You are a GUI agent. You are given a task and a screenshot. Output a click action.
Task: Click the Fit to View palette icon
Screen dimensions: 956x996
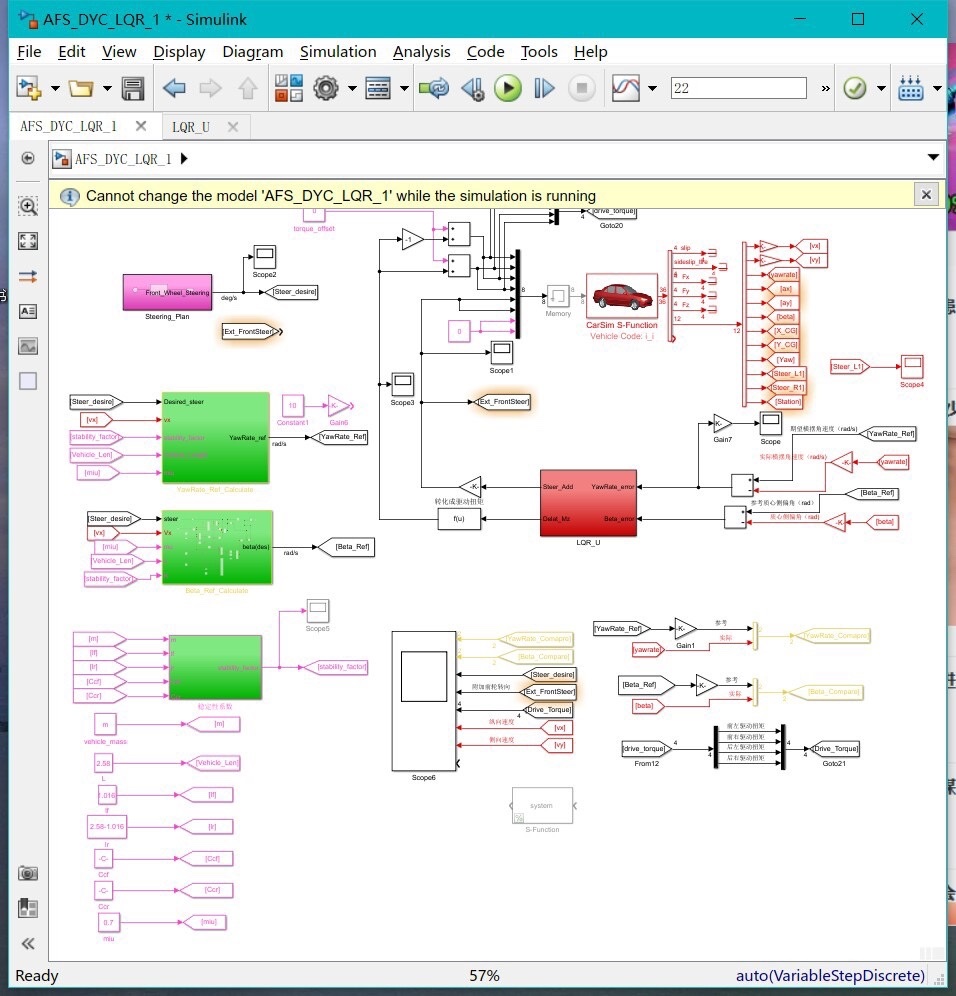28,241
